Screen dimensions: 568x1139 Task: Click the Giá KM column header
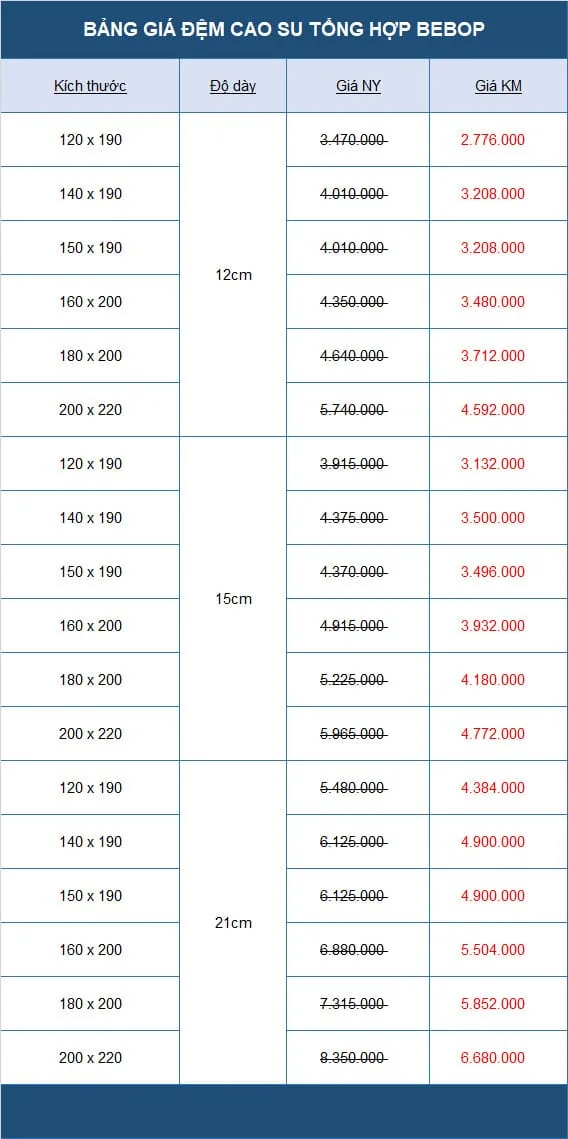498,86
